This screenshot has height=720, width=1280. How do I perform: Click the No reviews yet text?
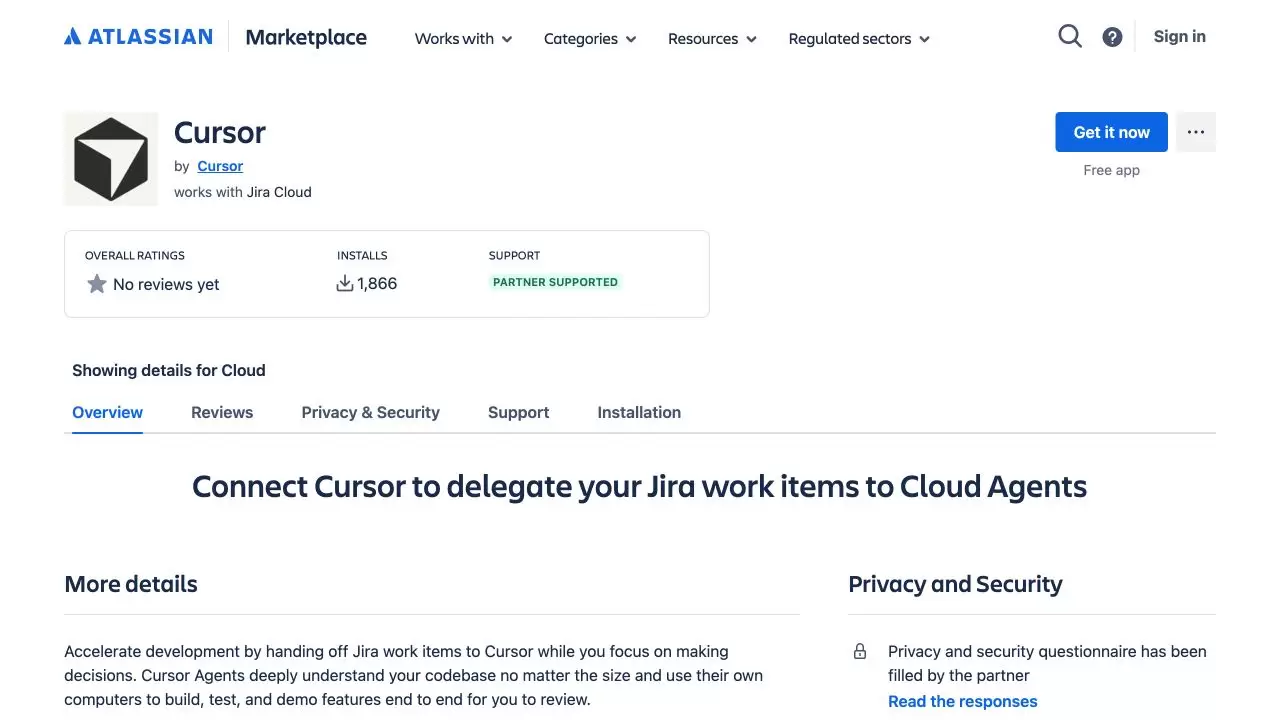point(166,284)
